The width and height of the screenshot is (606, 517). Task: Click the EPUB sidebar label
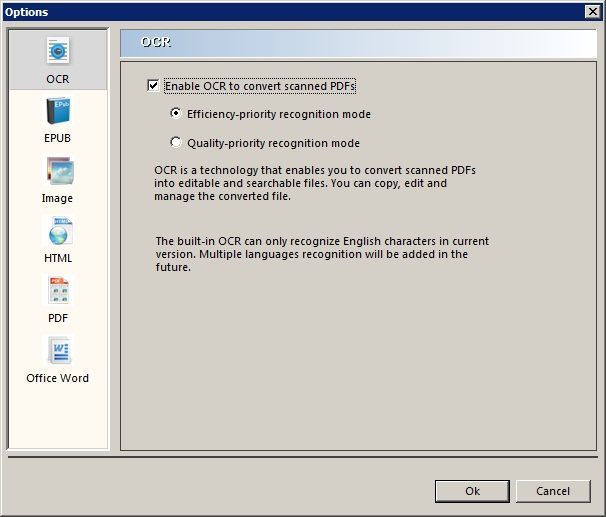(x=58, y=138)
